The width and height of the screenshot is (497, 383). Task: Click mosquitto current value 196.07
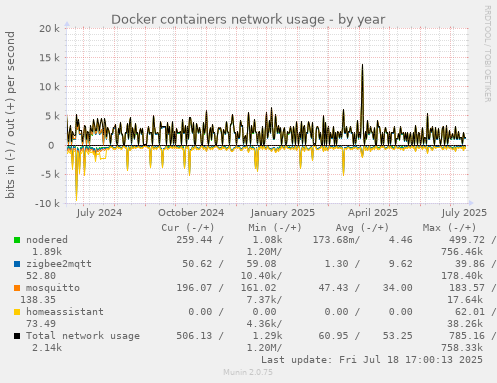click(x=194, y=288)
